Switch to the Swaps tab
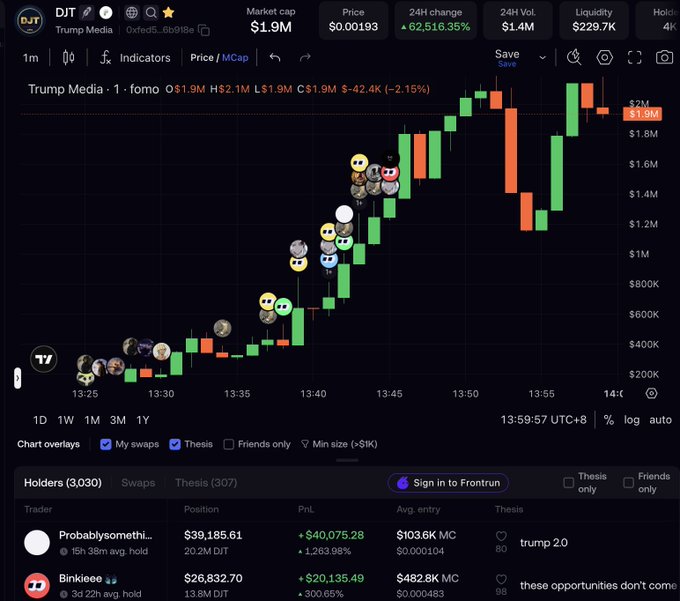 click(138, 483)
